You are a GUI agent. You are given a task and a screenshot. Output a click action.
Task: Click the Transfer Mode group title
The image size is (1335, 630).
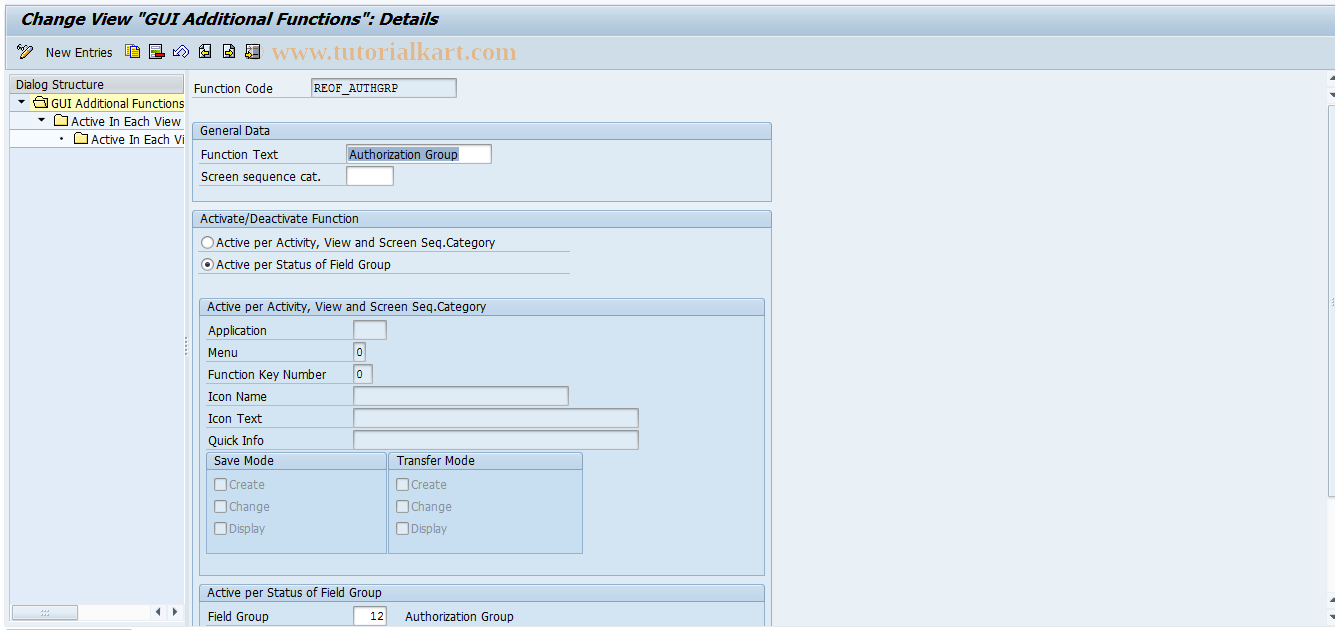point(436,461)
